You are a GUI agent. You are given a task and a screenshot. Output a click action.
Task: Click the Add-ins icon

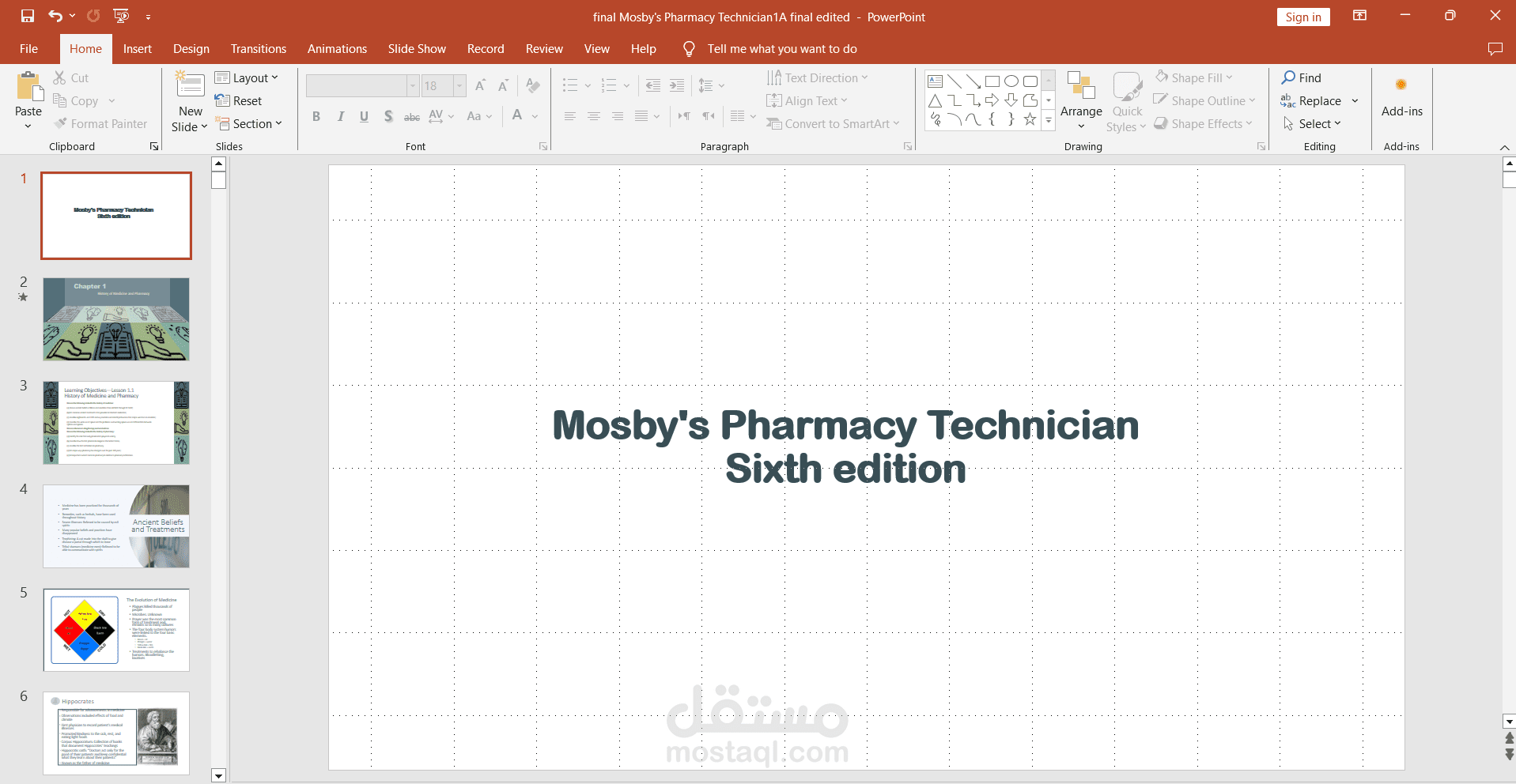coord(1401,85)
